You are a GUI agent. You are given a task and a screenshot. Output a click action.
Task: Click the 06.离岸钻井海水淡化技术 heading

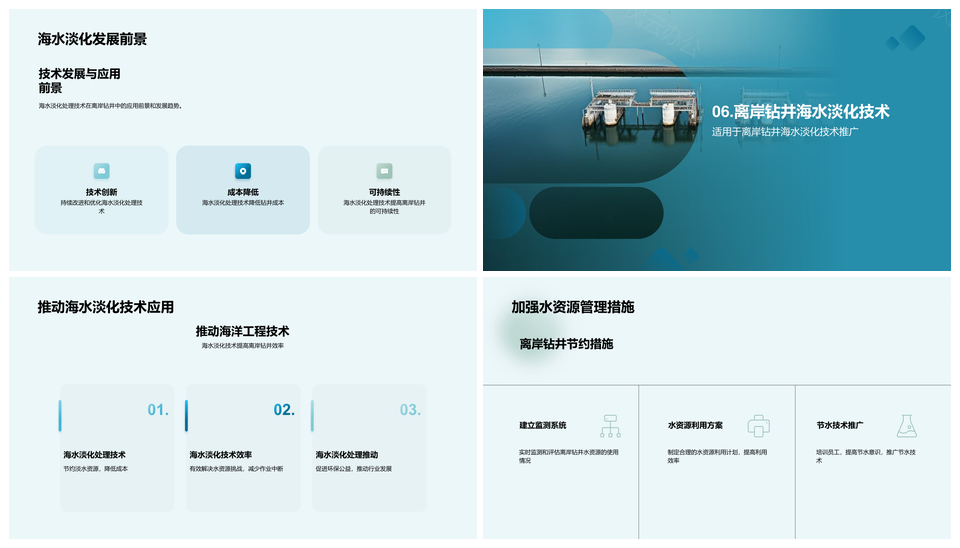point(800,112)
